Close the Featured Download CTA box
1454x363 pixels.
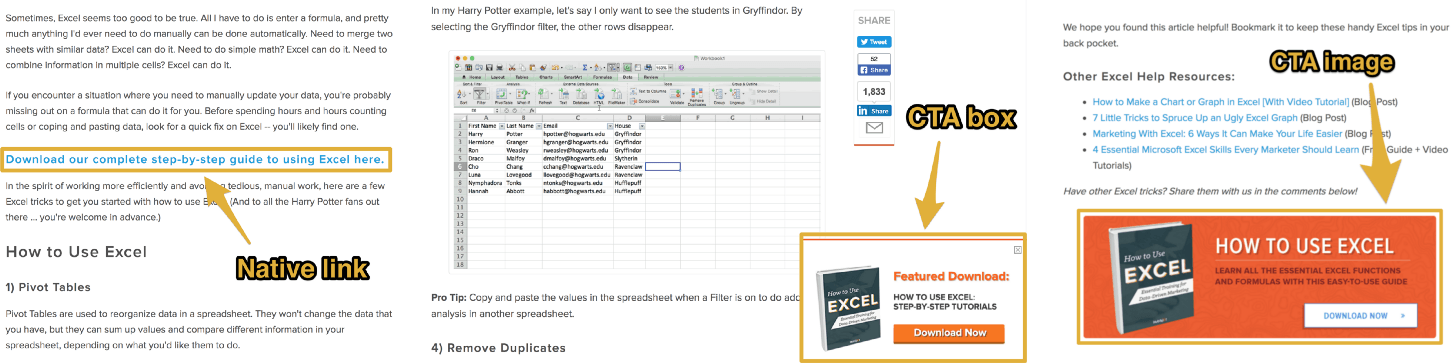tap(1018, 250)
